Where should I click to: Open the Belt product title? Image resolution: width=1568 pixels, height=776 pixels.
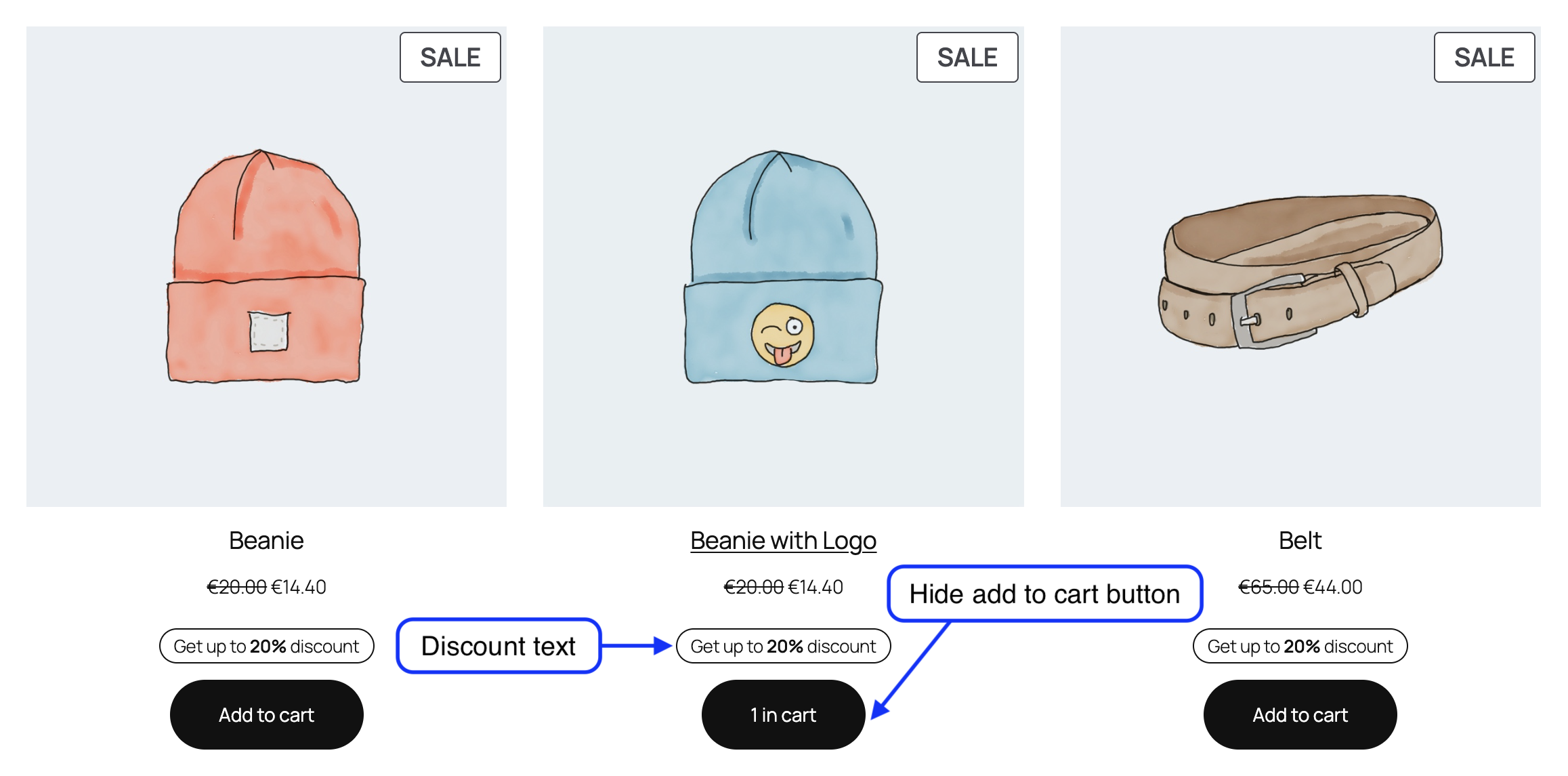tap(1300, 540)
